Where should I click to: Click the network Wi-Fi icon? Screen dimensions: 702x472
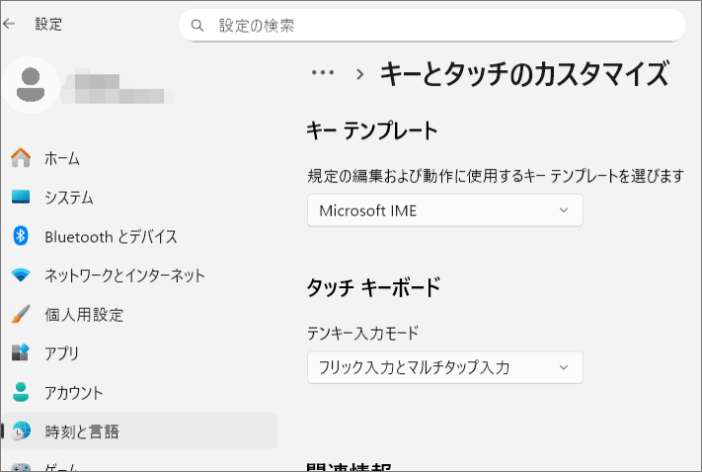point(21,275)
